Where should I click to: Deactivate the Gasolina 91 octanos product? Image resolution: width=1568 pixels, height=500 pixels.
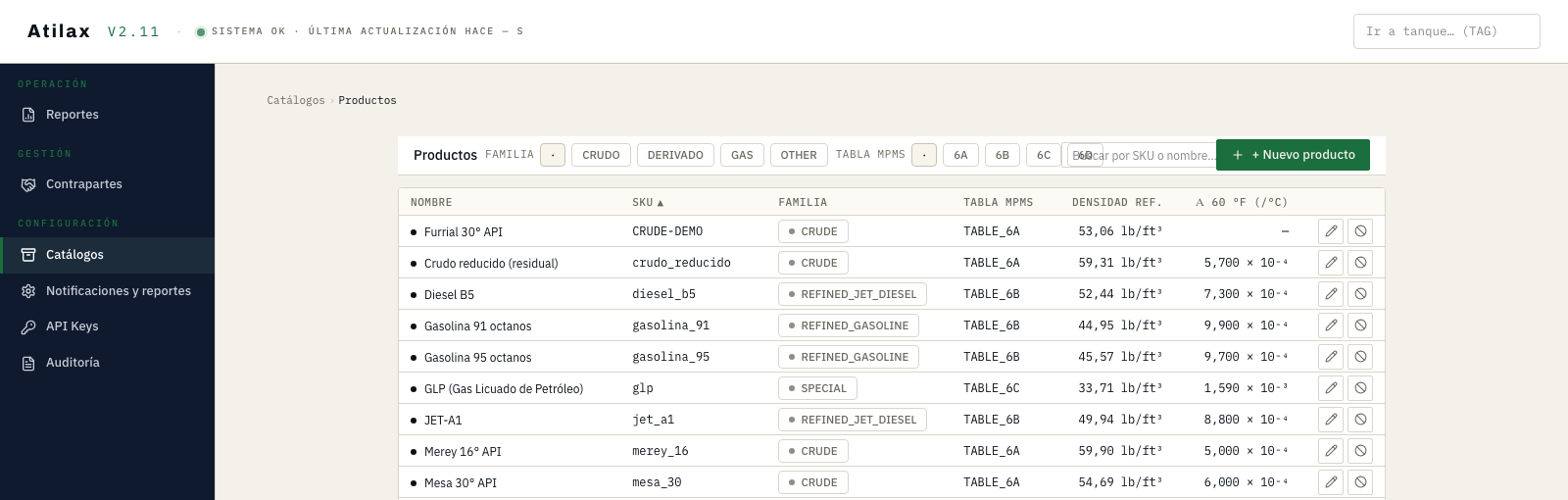(x=1360, y=325)
